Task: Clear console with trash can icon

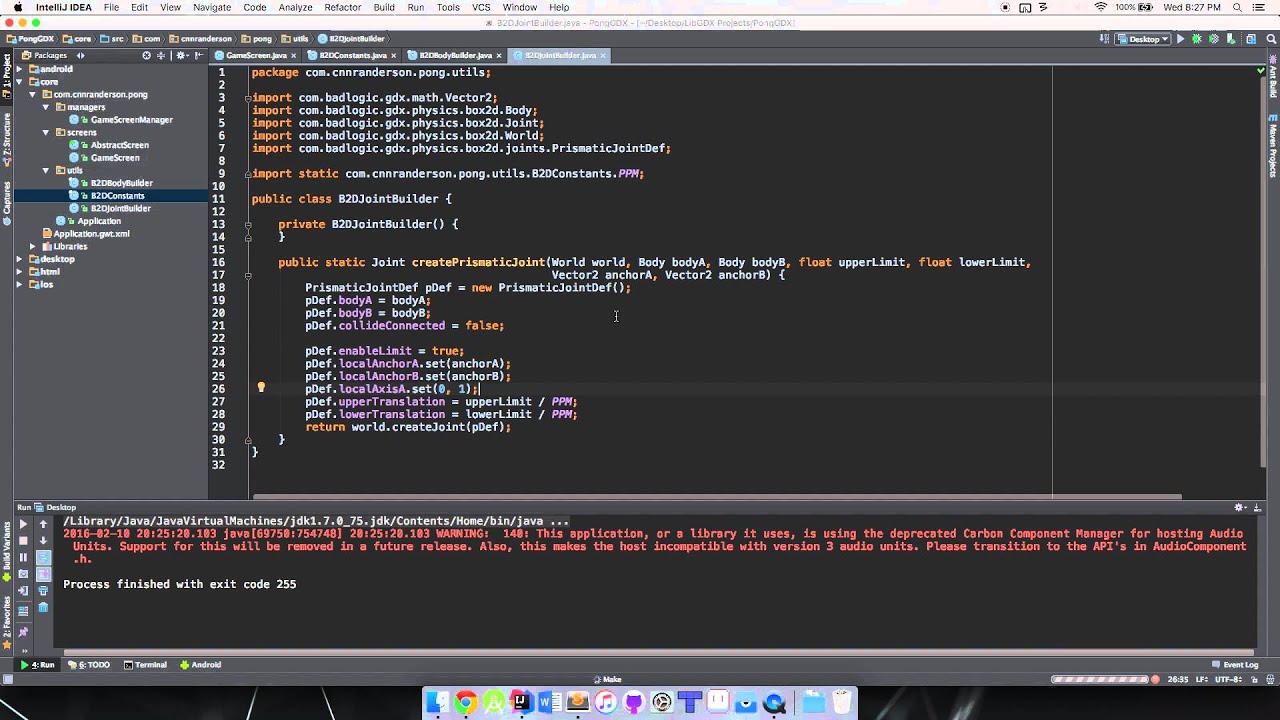Action: 43,607
